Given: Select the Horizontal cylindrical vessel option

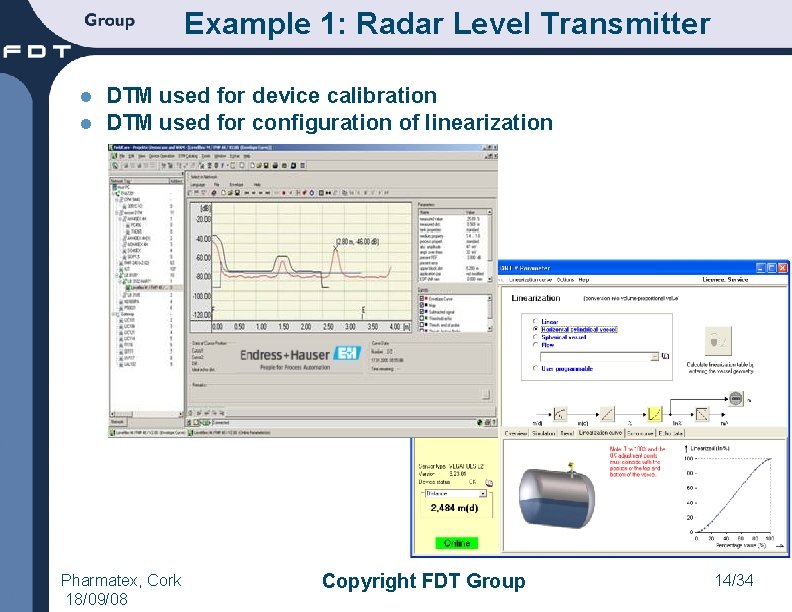Looking at the screenshot, I should click(x=535, y=329).
